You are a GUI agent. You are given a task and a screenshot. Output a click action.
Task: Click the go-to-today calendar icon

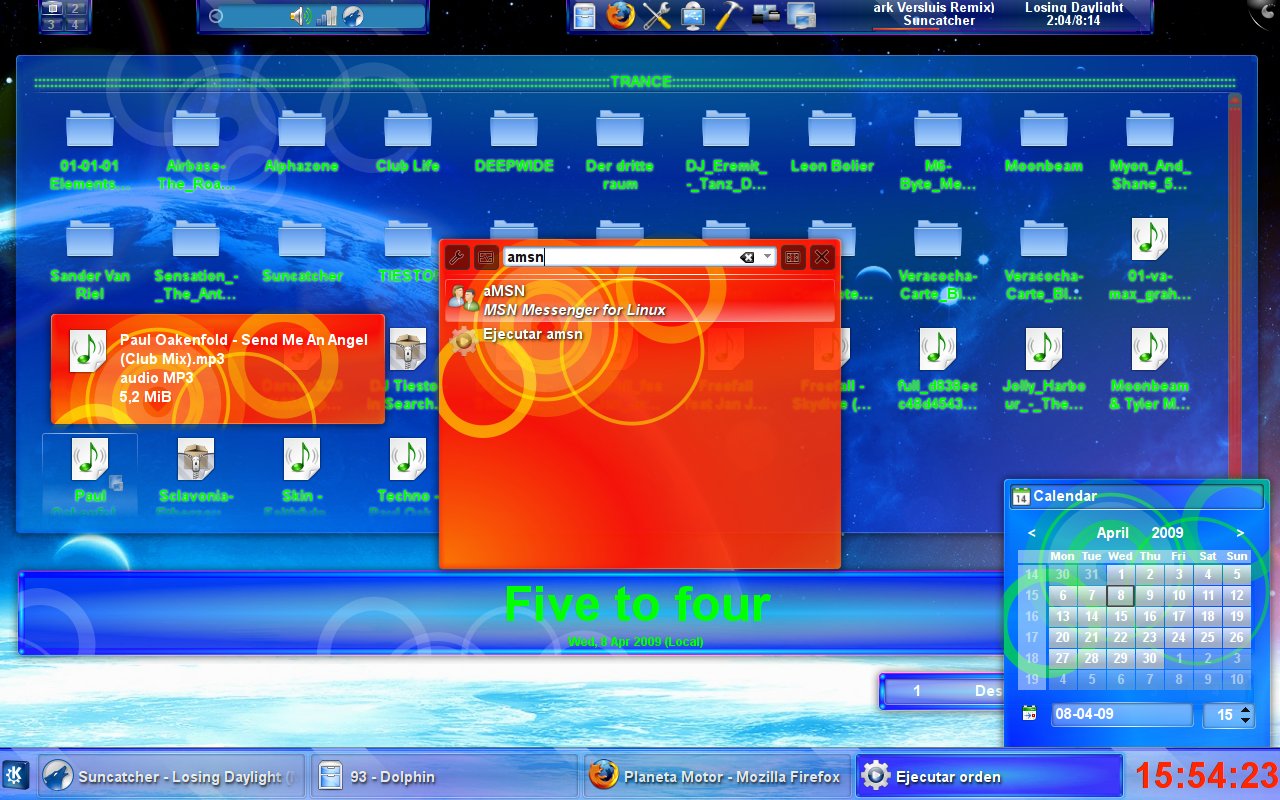1029,714
